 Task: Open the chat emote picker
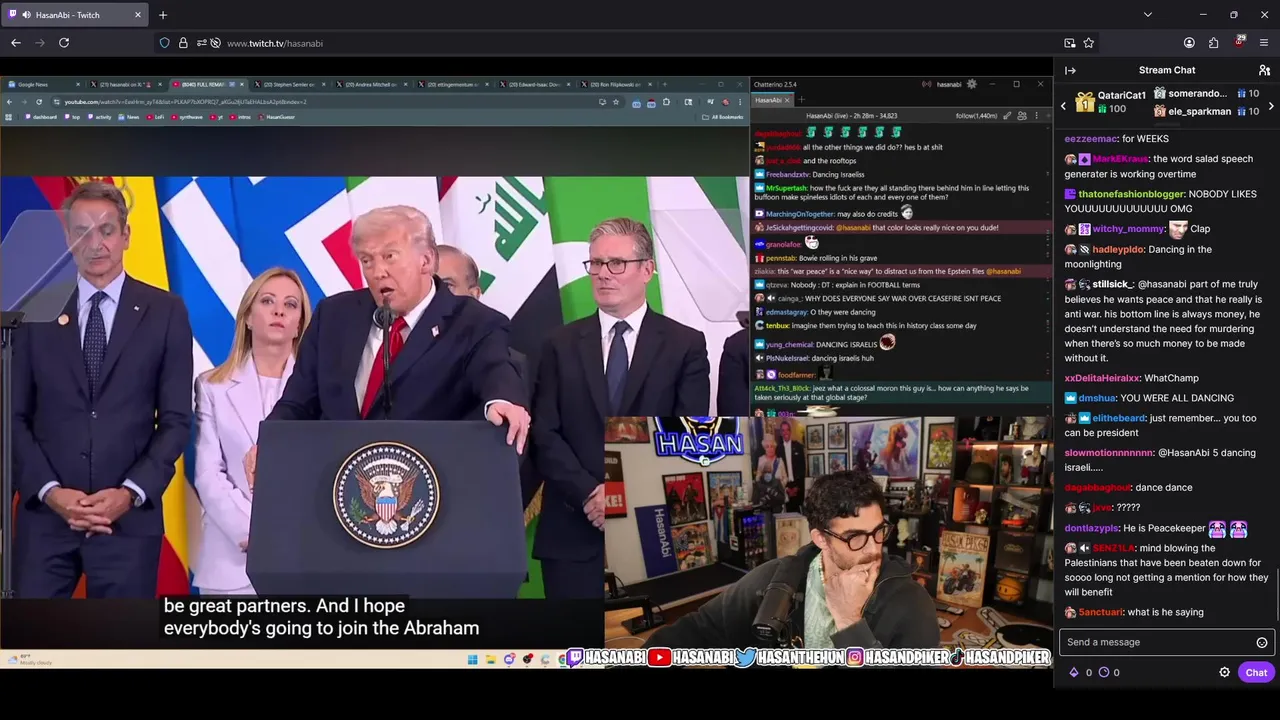1262,642
